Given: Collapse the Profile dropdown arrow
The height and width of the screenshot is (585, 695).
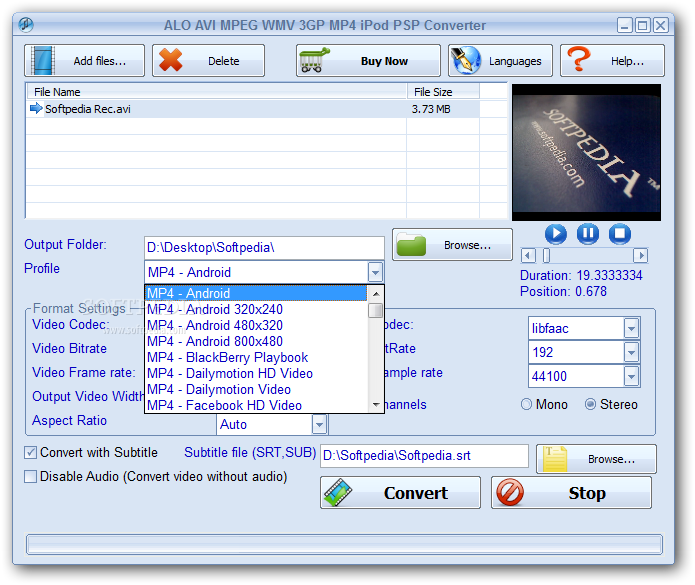Looking at the screenshot, I should (x=375, y=272).
